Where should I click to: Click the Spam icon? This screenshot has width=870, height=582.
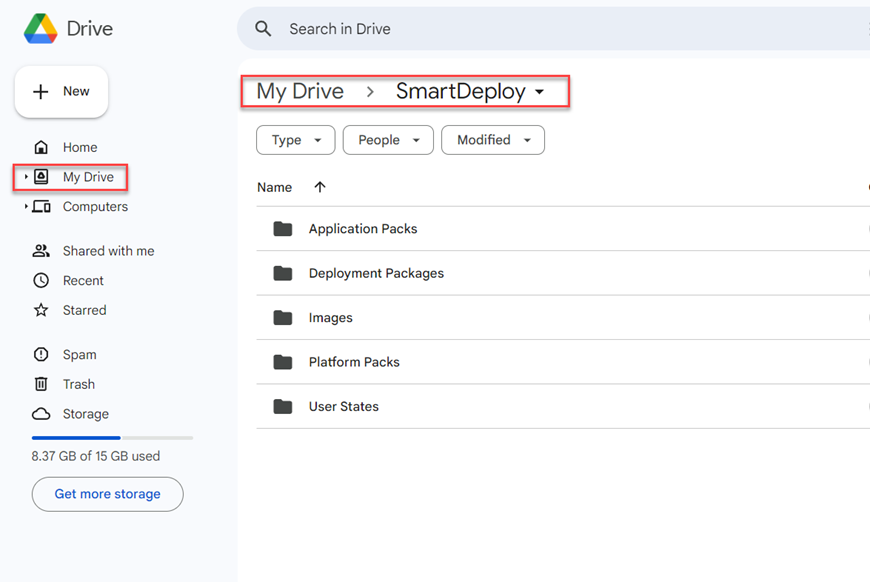point(41,355)
